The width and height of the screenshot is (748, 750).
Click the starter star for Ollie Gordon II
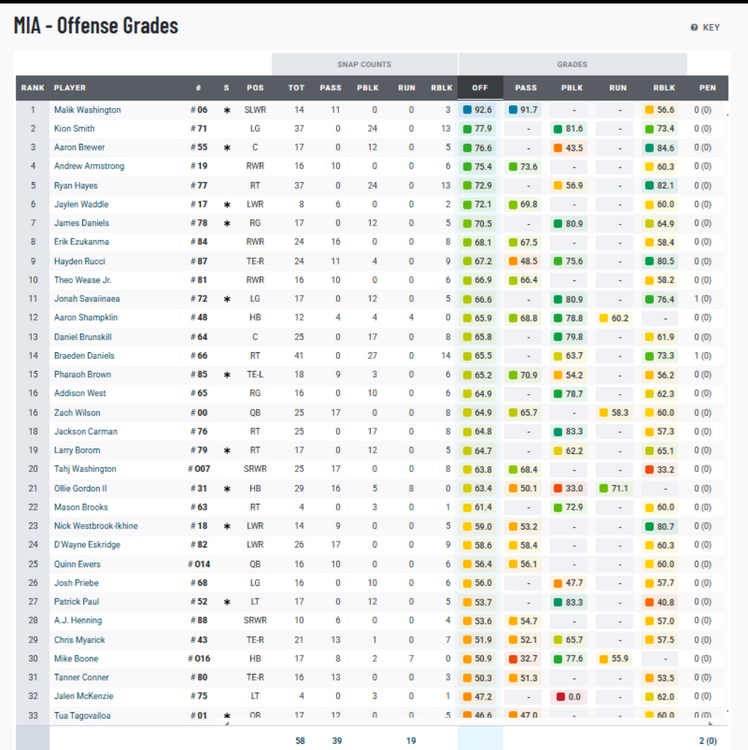click(227, 488)
